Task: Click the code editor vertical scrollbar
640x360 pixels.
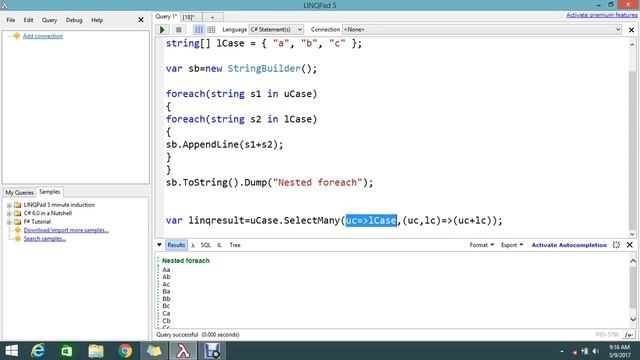Action: click(x=632, y=139)
